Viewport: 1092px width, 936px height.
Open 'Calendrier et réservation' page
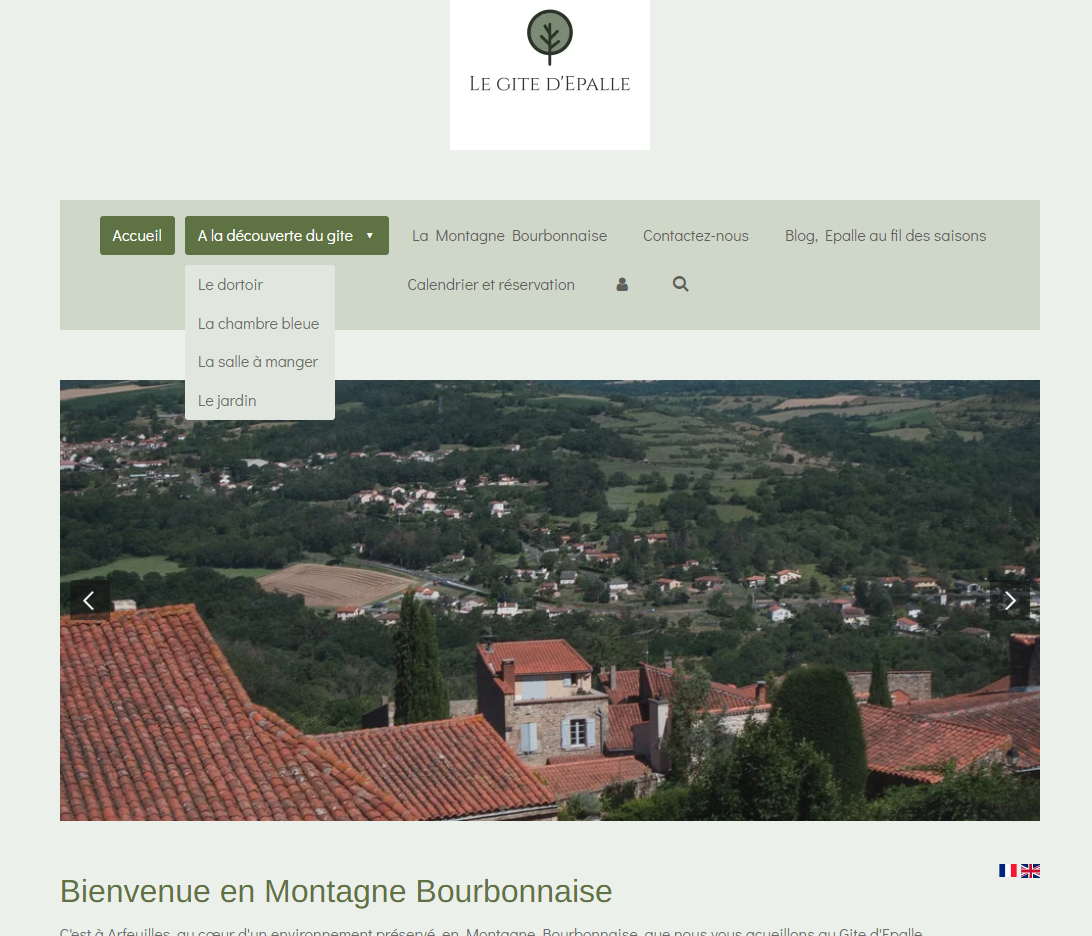(x=490, y=285)
